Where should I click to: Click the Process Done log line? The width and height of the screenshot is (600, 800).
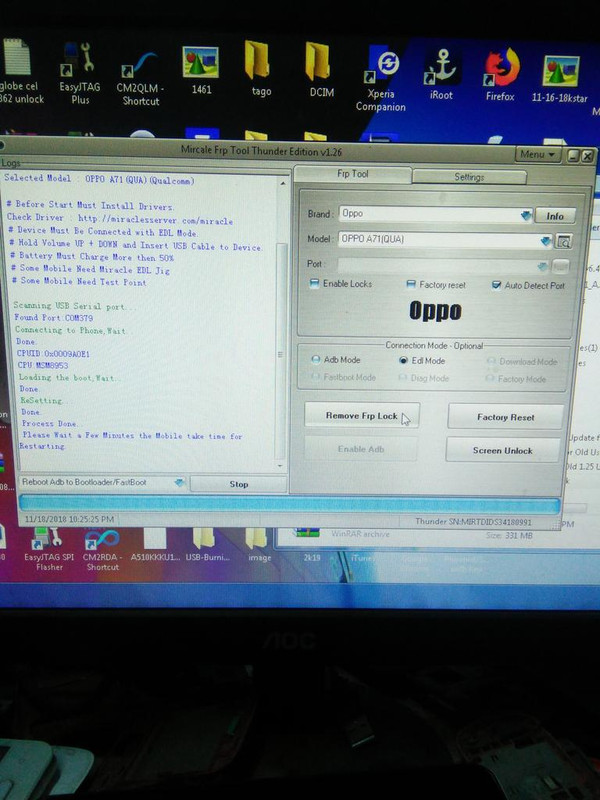49,423
